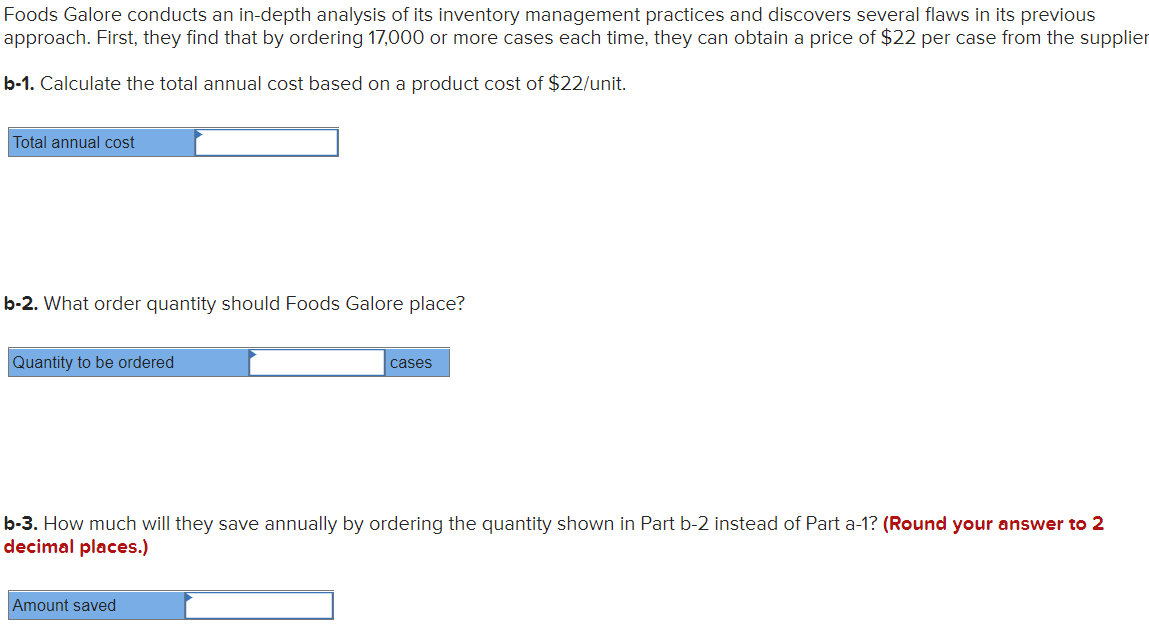Image resolution: width=1149 pixels, height=634 pixels.
Task: Click the flag marker on Total annual cost field
Action: pos(201,134)
